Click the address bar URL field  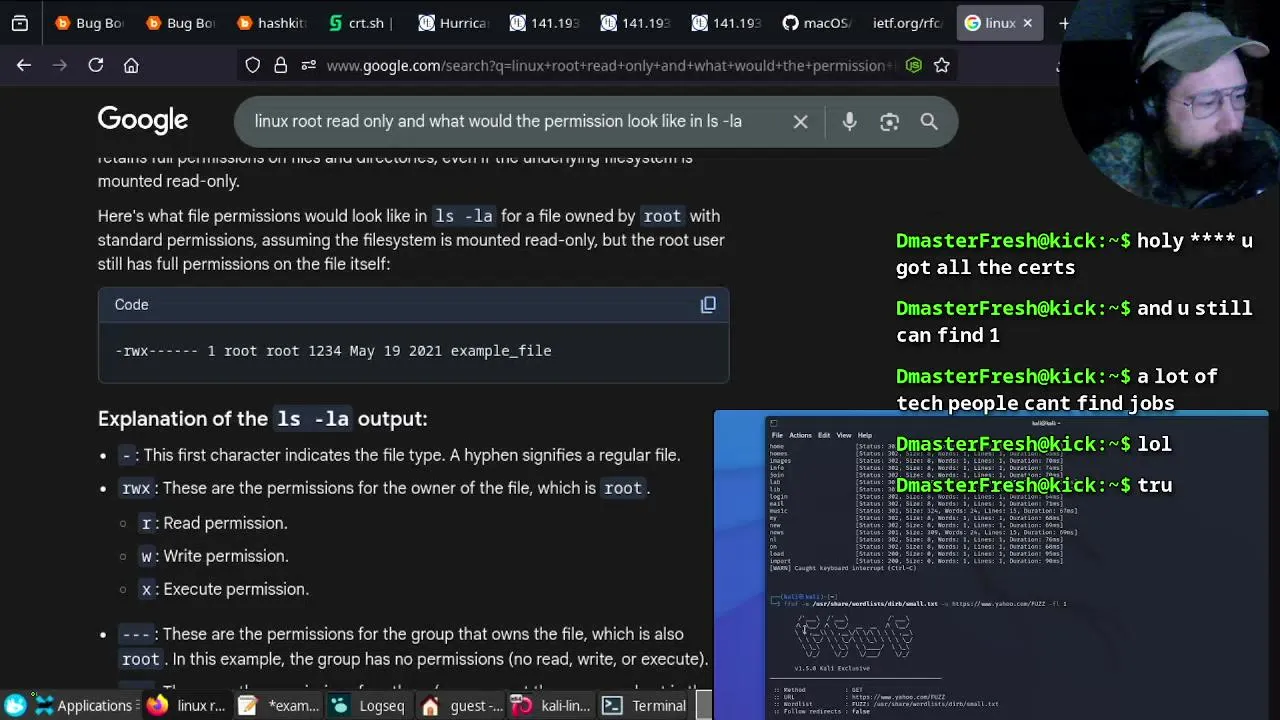click(x=611, y=65)
